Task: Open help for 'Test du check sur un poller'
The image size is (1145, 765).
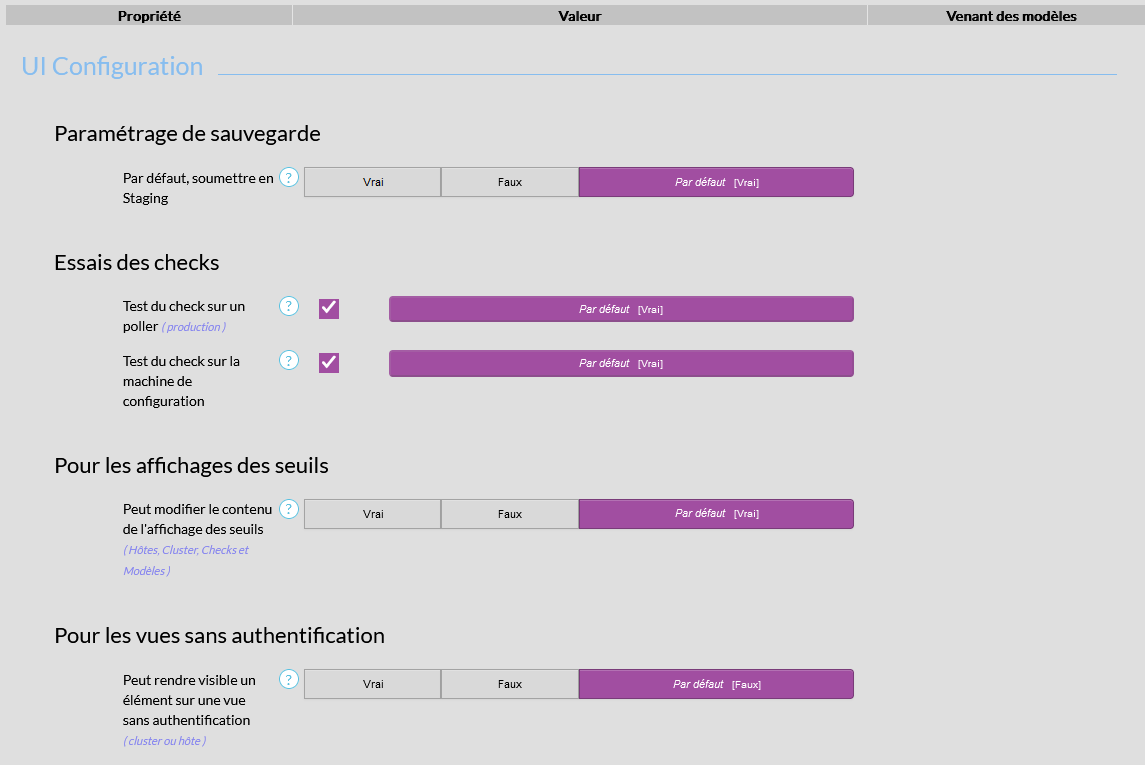Action: pyautogui.click(x=289, y=306)
